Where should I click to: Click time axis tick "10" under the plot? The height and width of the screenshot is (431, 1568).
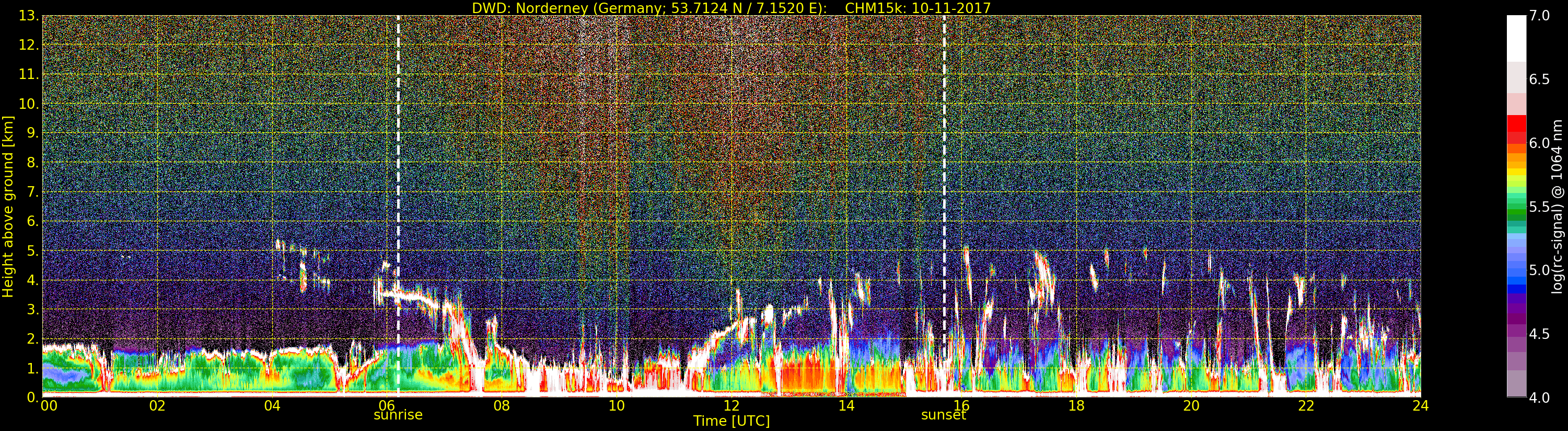[x=617, y=406]
